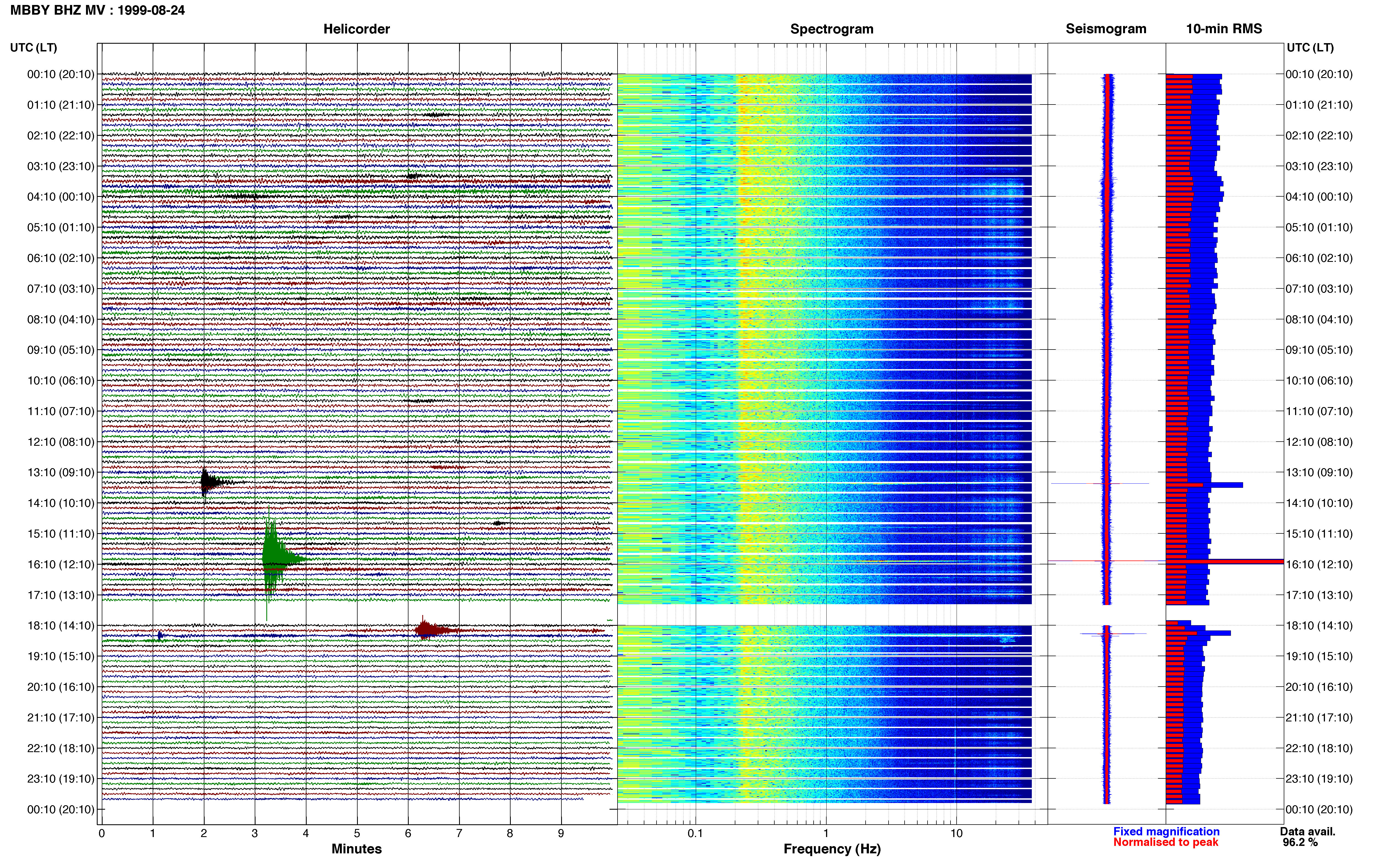The image size is (1388, 868).
Task: Click the small blue event after 18:10
Action: [160, 635]
